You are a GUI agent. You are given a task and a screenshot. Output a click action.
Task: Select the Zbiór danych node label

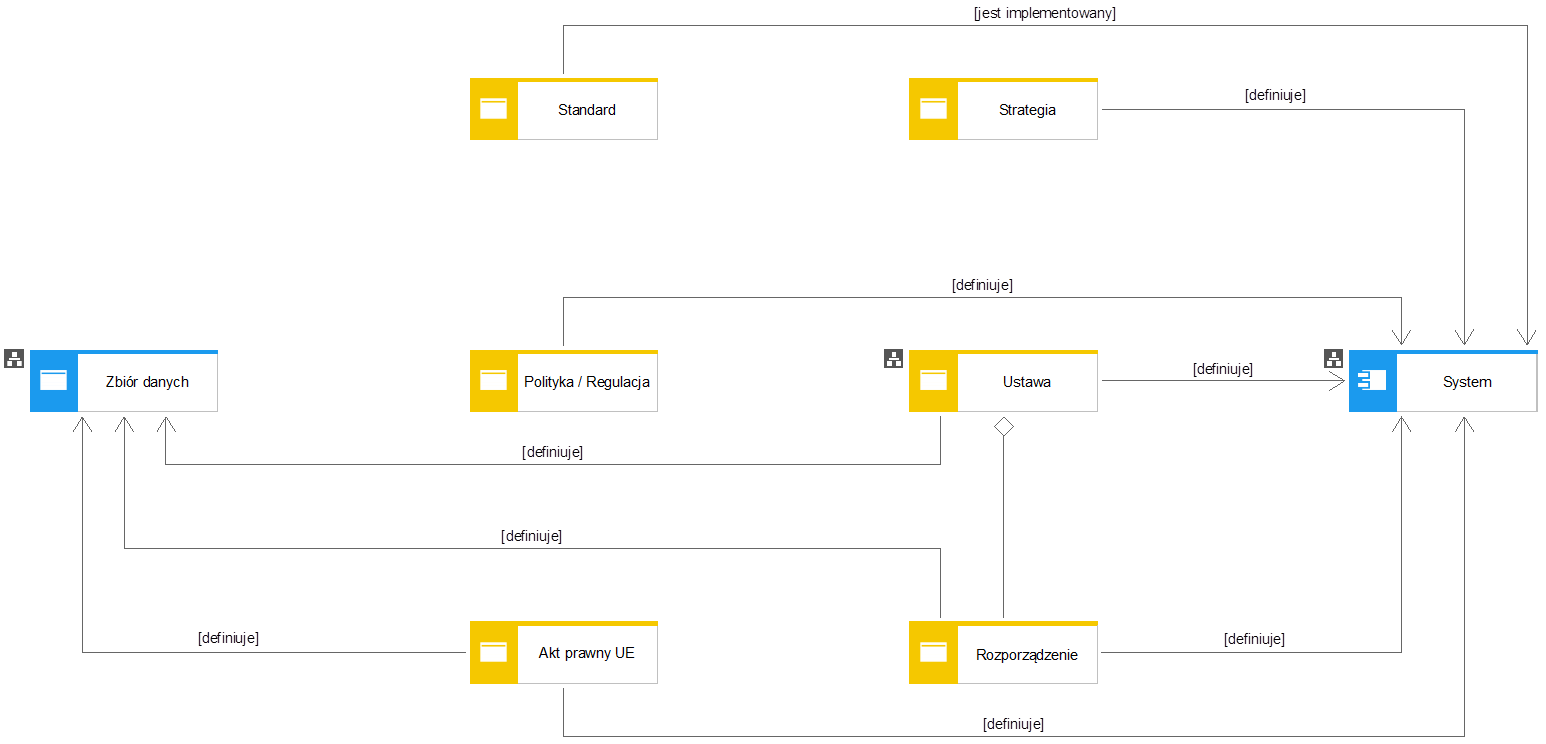pos(147,382)
